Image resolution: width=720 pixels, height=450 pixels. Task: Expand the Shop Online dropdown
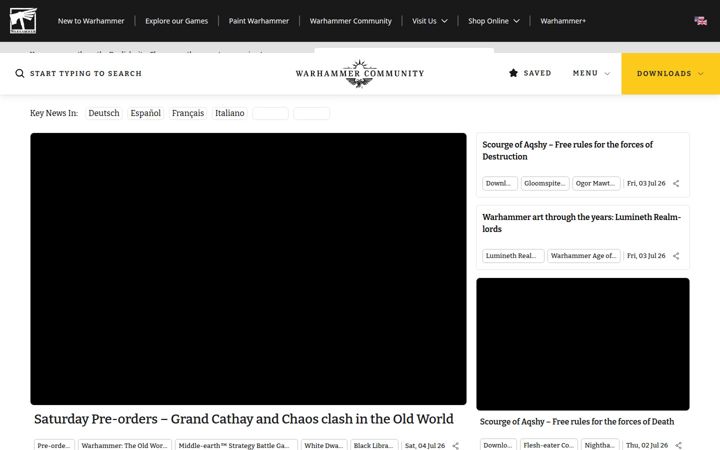pos(494,21)
